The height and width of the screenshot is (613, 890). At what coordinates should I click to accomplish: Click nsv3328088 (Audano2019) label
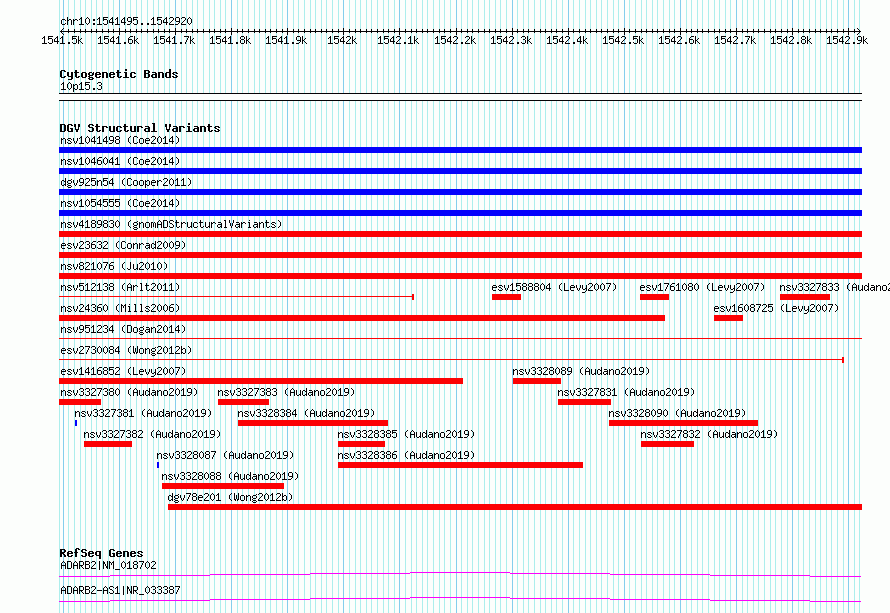point(230,476)
